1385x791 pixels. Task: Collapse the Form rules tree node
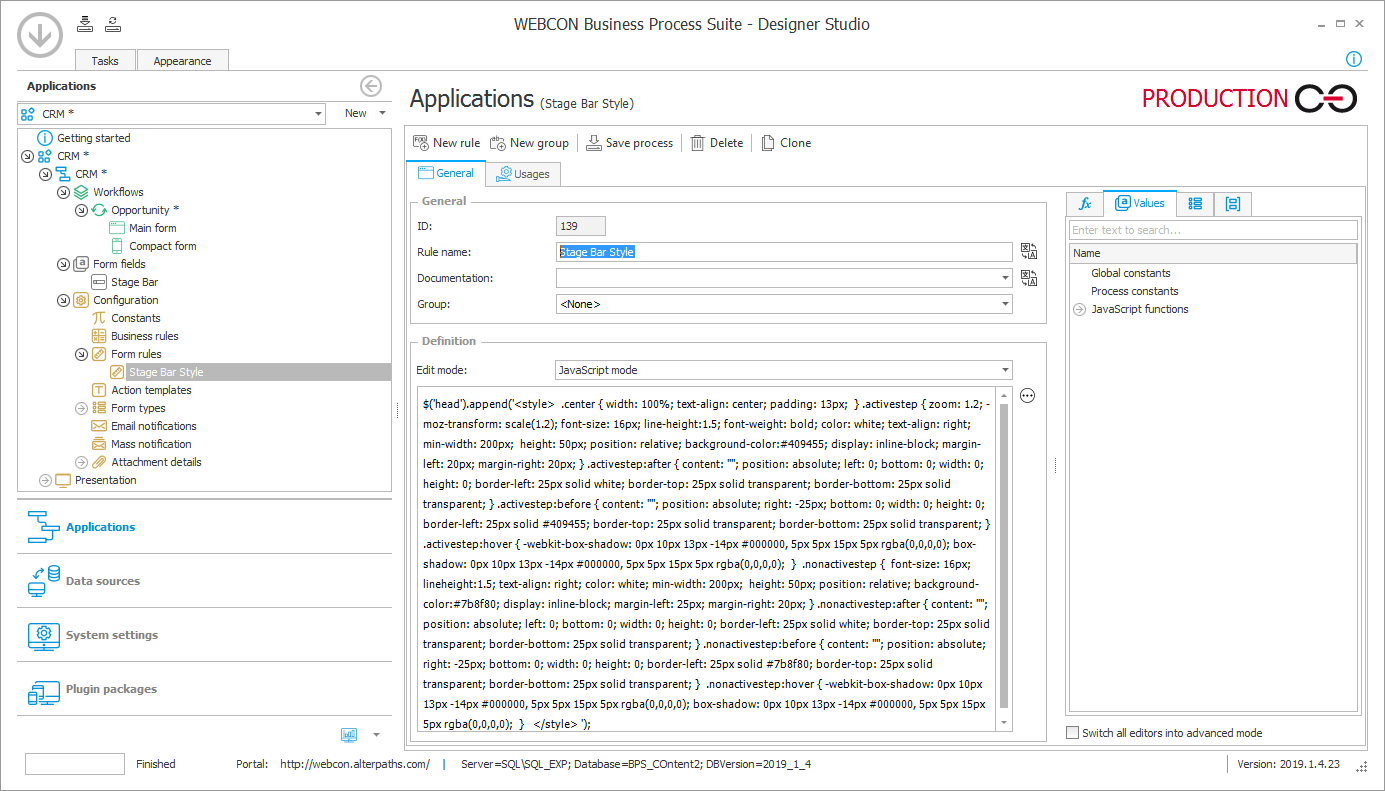(x=81, y=354)
